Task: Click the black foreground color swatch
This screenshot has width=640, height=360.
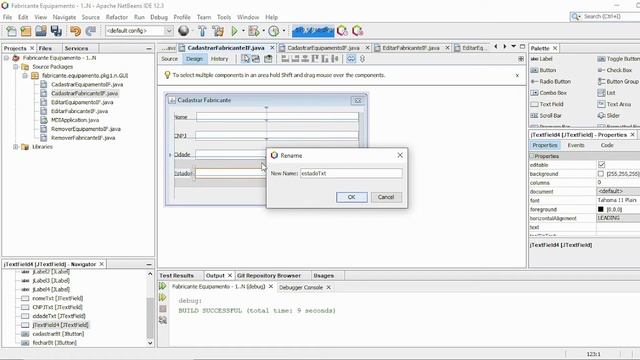Action: pos(601,209)
